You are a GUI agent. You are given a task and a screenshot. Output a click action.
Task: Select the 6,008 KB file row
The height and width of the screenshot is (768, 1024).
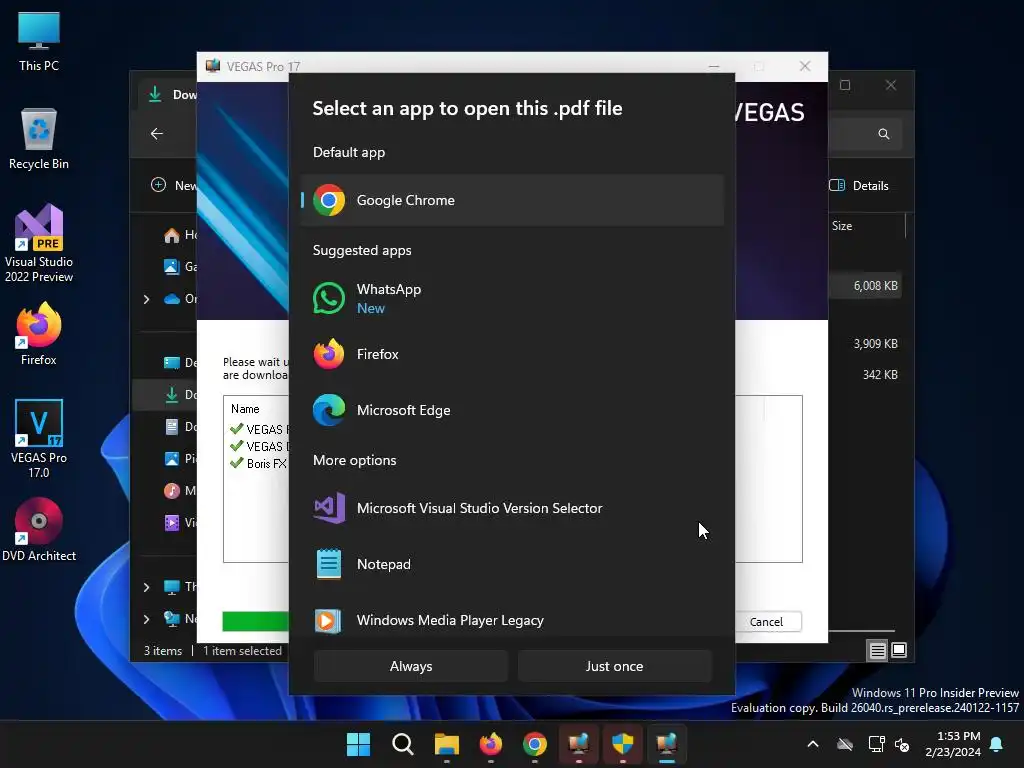pyautogui.click(x=865, y=286)
